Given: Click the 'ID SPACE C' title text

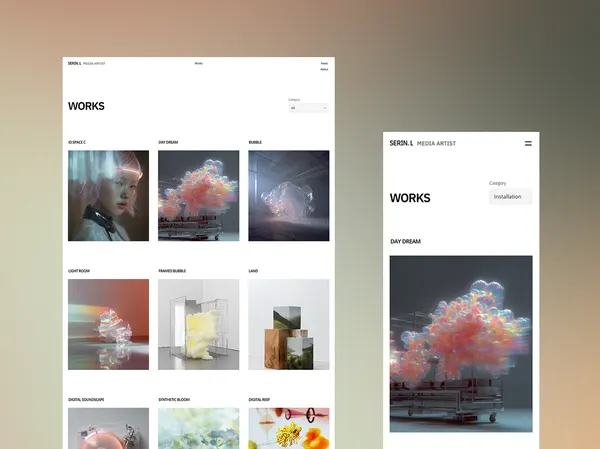Looking at the screenshot, I should [x=77, y=142].
